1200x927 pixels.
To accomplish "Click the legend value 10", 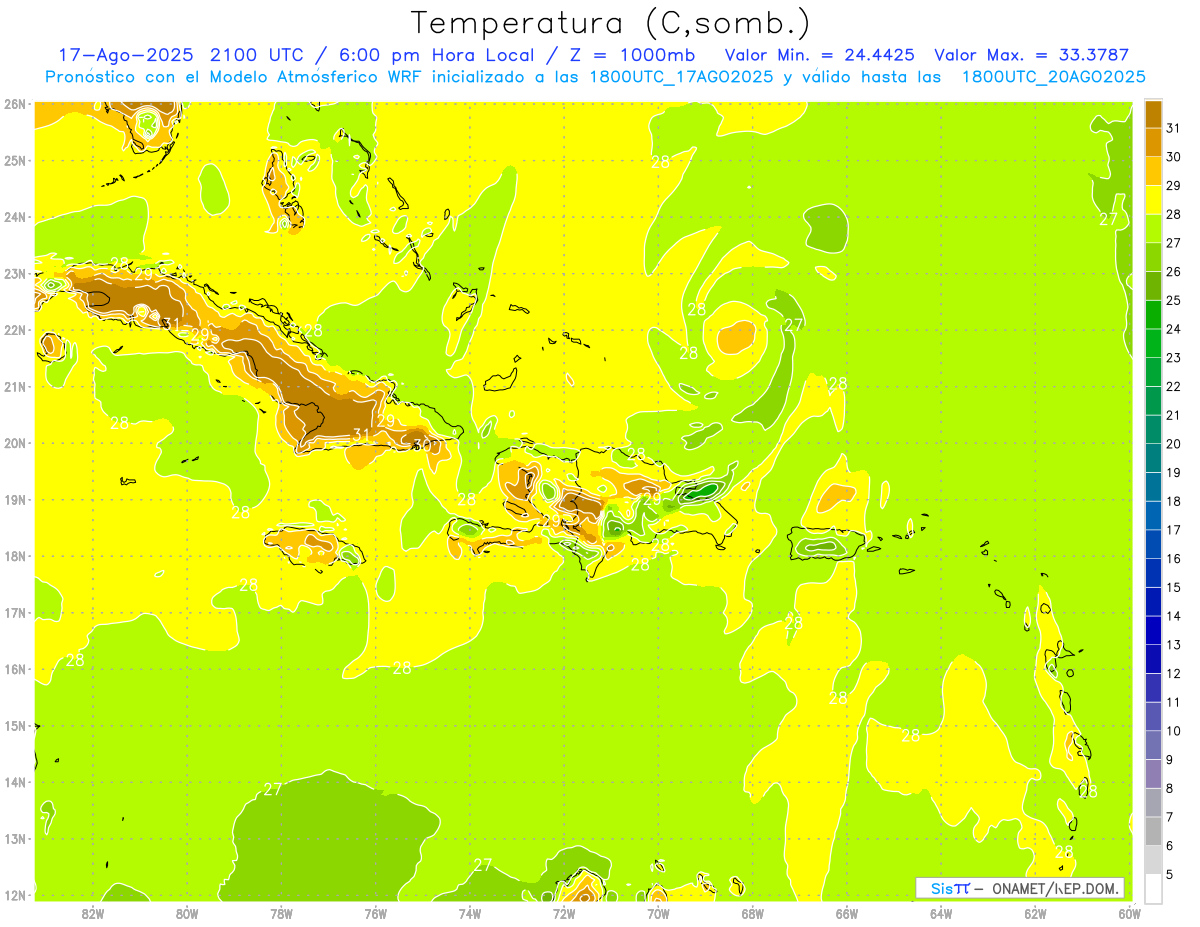I will [x=1173, y=731].
